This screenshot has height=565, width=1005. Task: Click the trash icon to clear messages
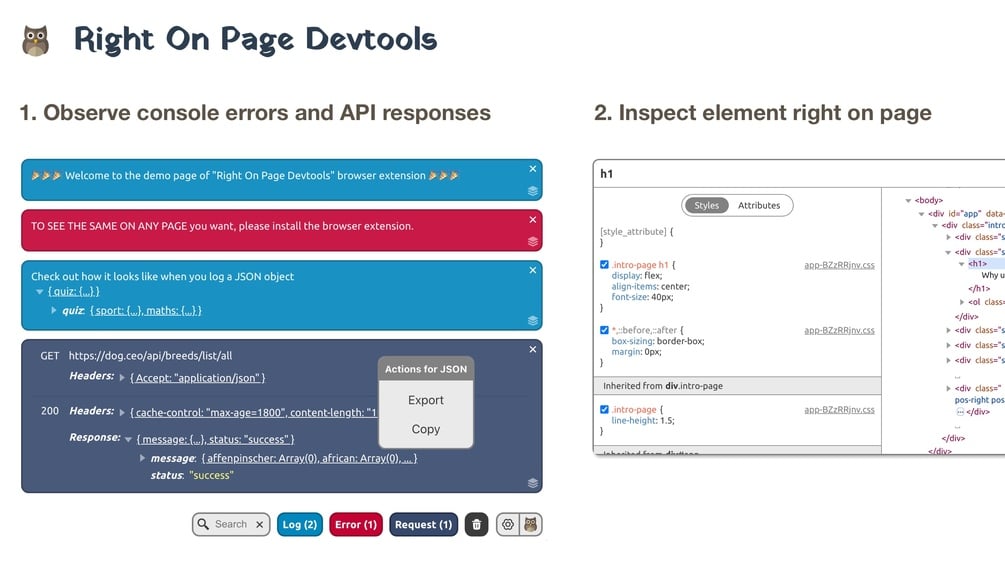tap(476, 524)
